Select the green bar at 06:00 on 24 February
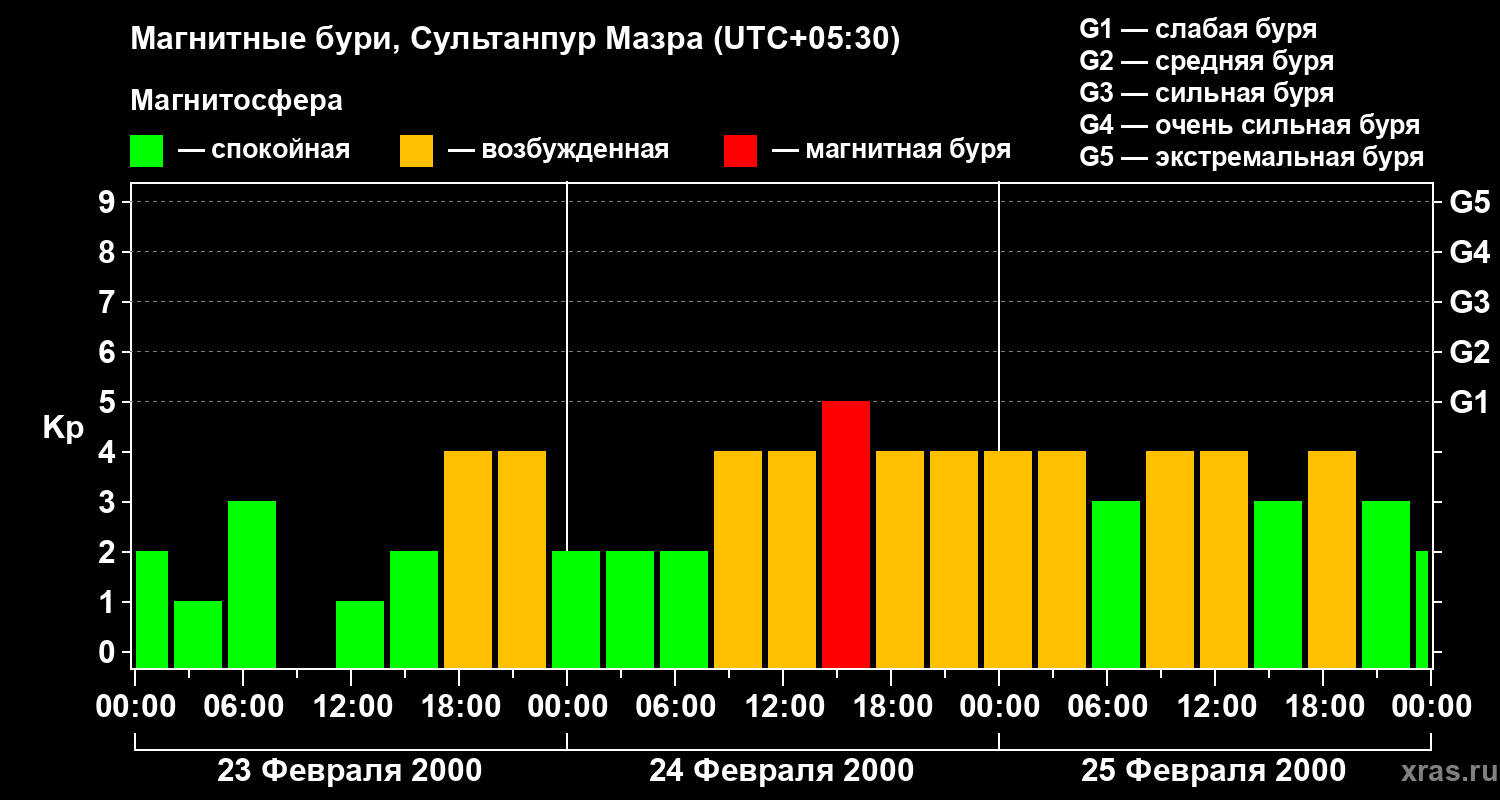The height and width of the screenshot is (800, 1500). [684, 609]
